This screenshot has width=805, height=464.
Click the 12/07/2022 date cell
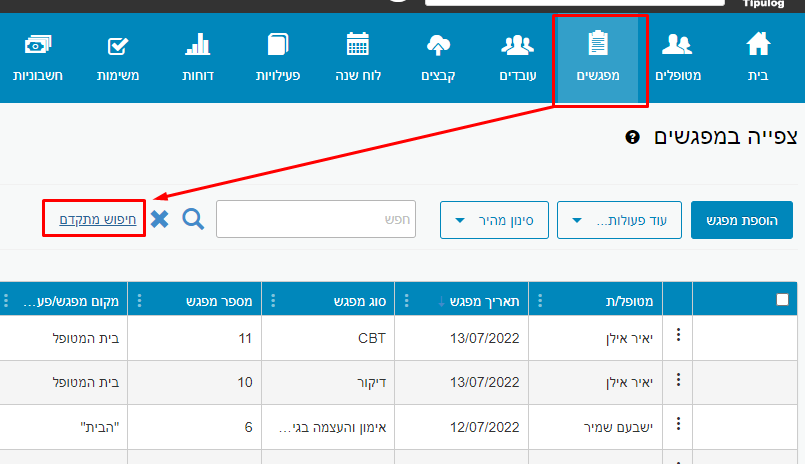click(x=485, y=427)
